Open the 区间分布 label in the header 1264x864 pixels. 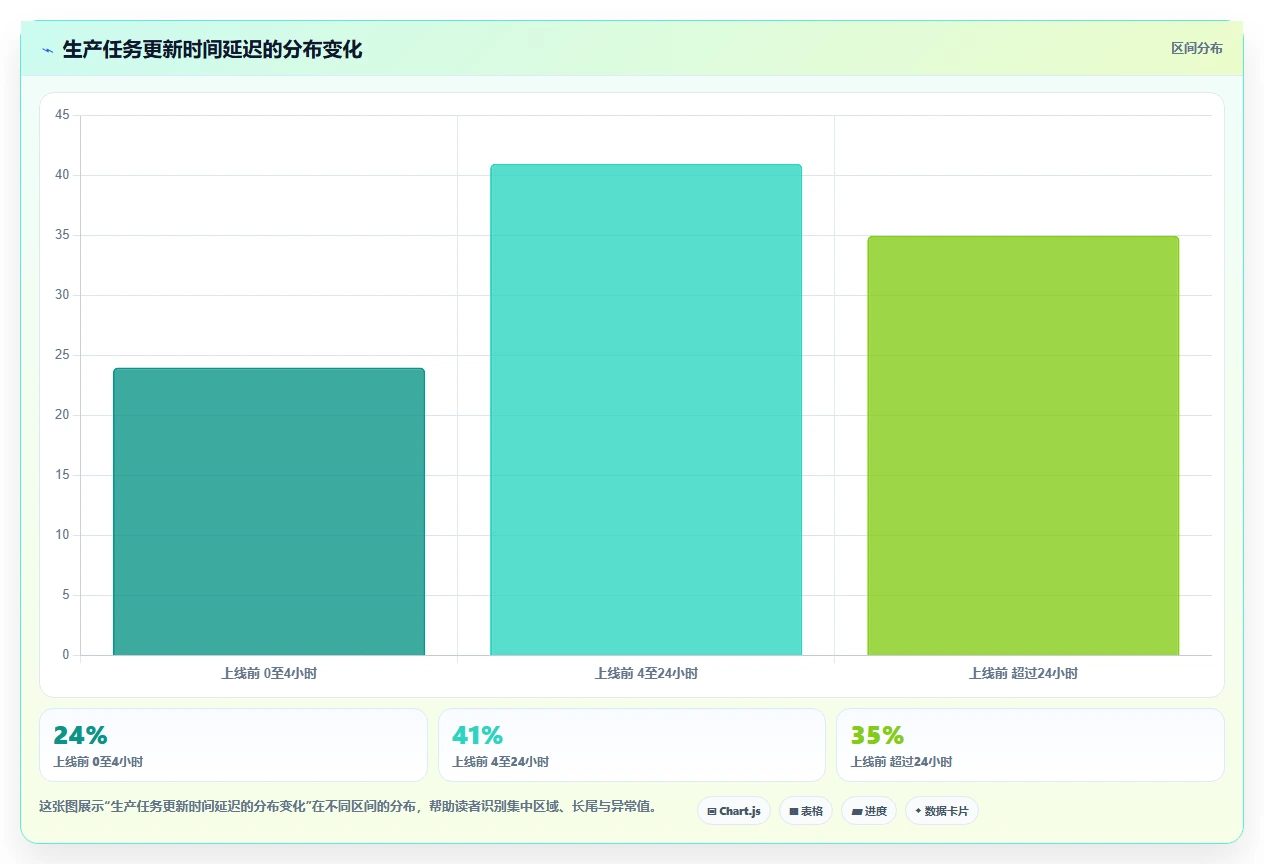pos(1197,48)
